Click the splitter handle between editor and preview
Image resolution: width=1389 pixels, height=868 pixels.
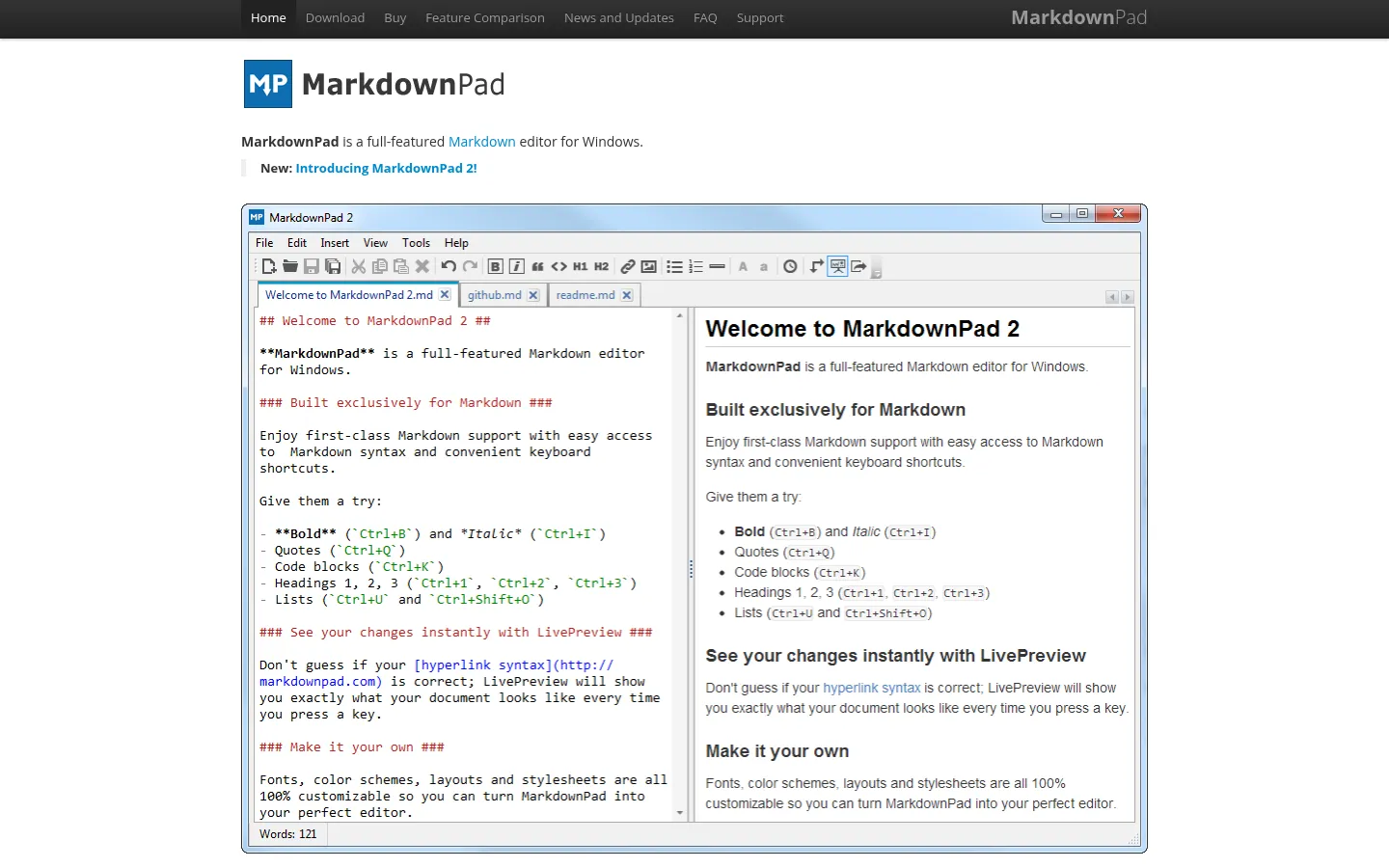[x=691, y=569]
